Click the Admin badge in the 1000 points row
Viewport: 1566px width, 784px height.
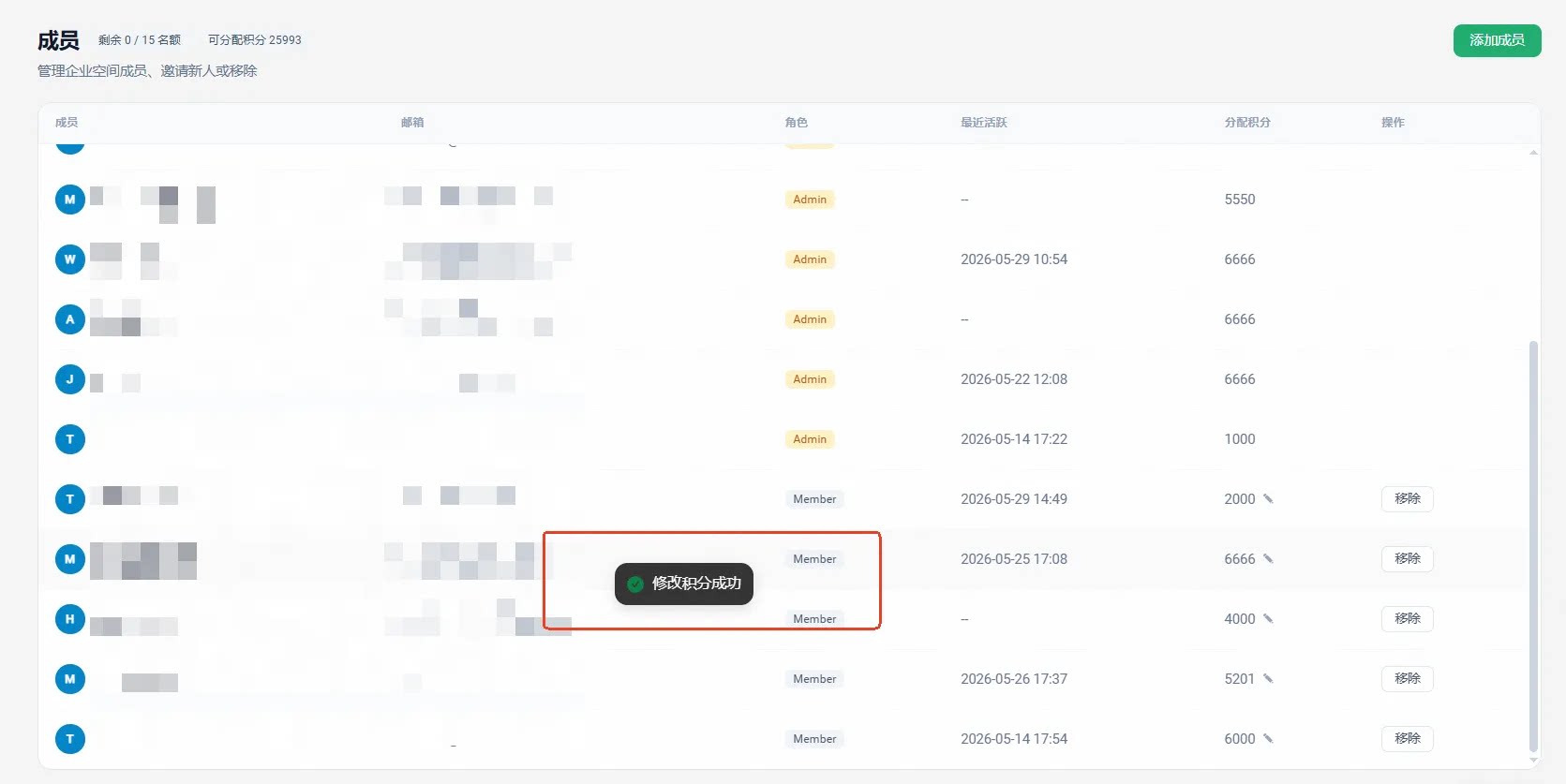pyautogui.click(x=810, y=439)
